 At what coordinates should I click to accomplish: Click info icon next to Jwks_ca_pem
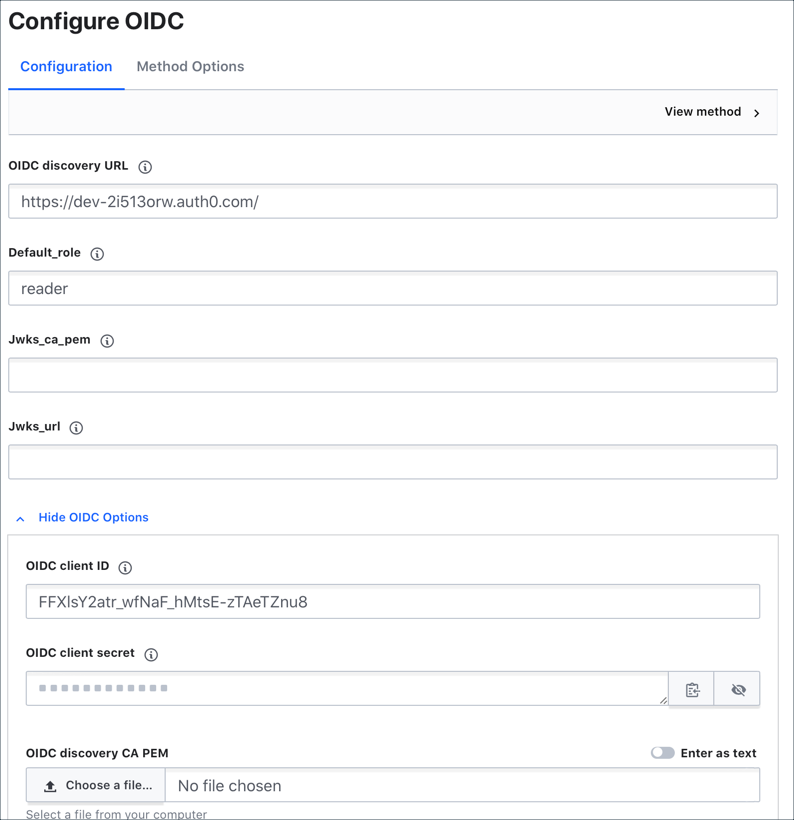(107, 341)
